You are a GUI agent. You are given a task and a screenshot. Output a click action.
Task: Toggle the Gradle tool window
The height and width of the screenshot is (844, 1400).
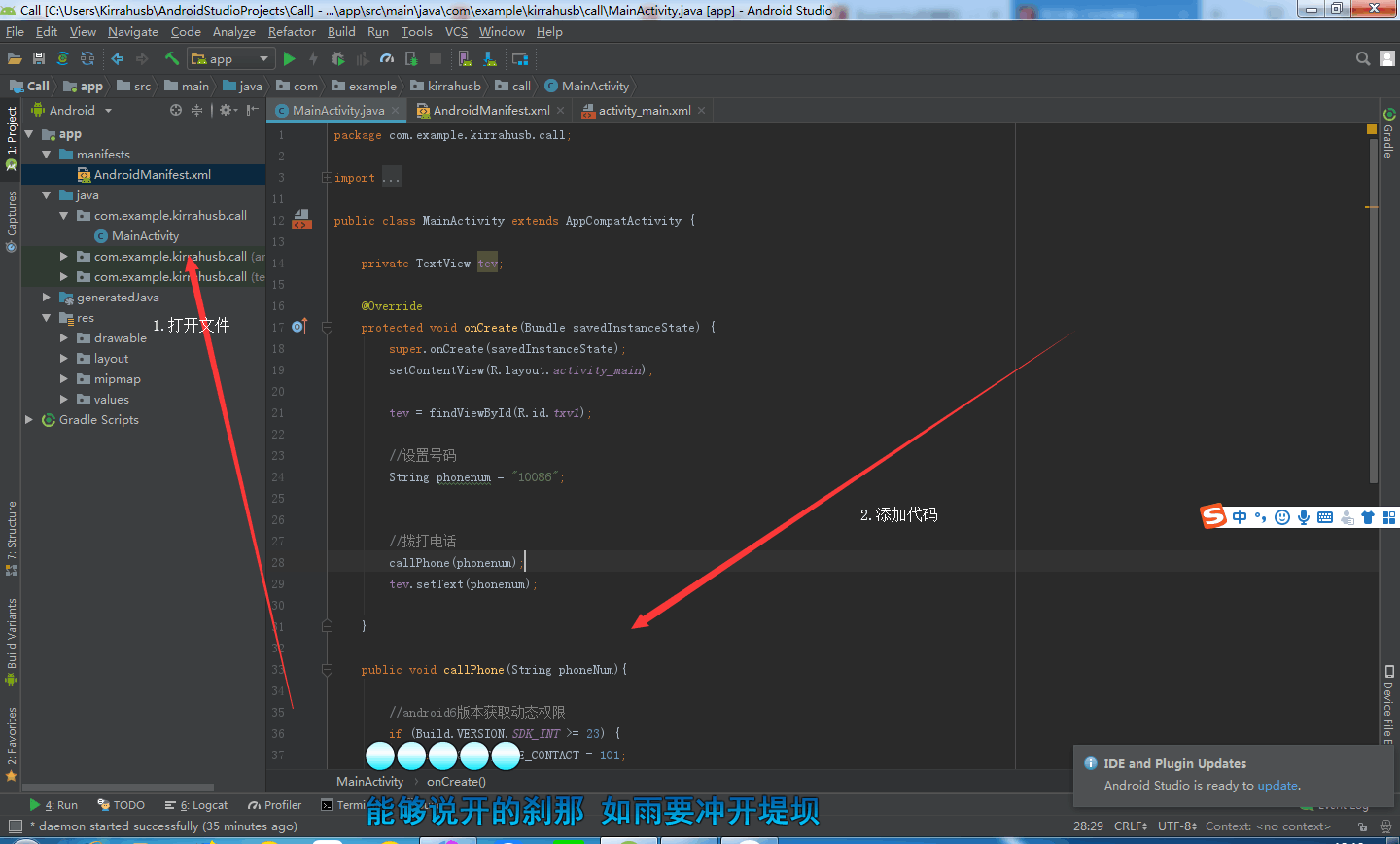click(1388, 133)
